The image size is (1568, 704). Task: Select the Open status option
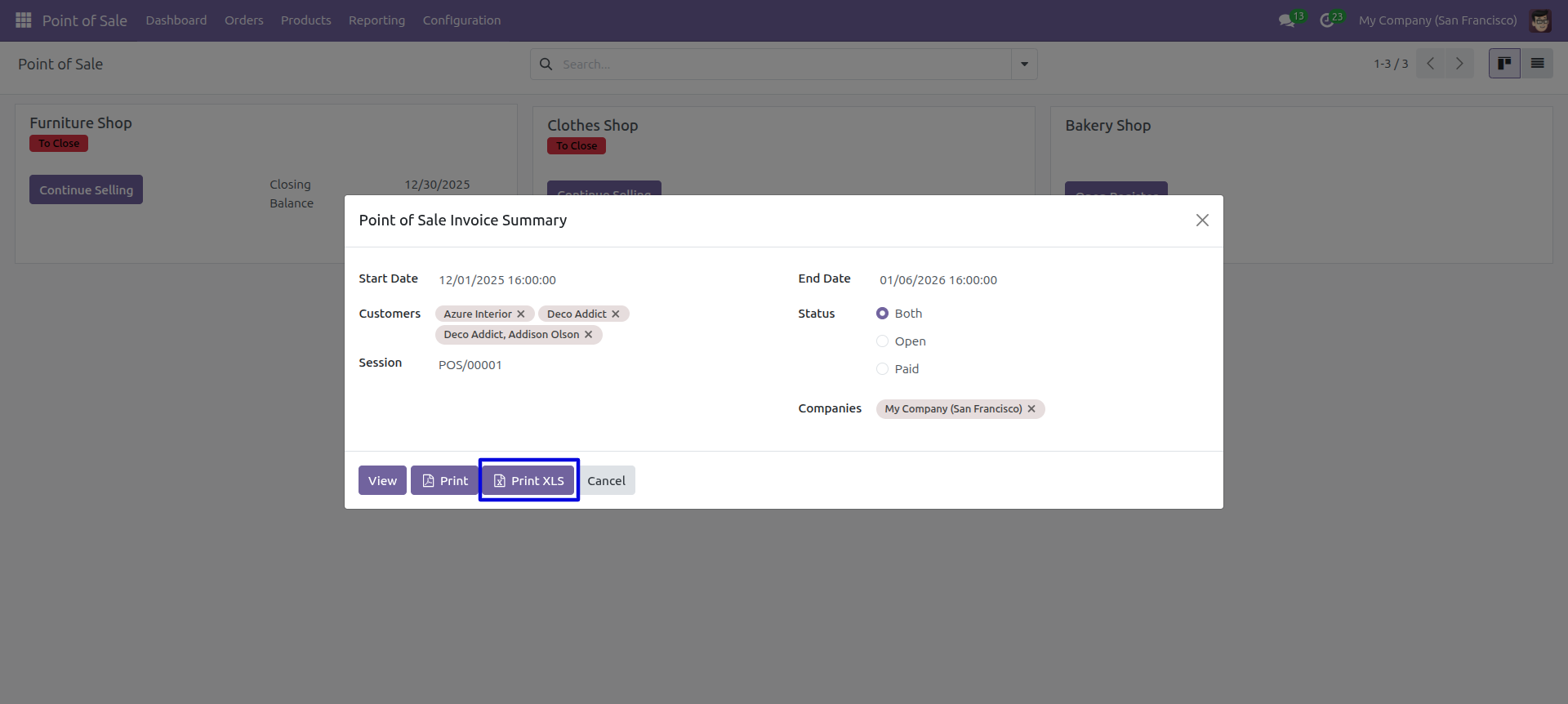tap(882, 341)
